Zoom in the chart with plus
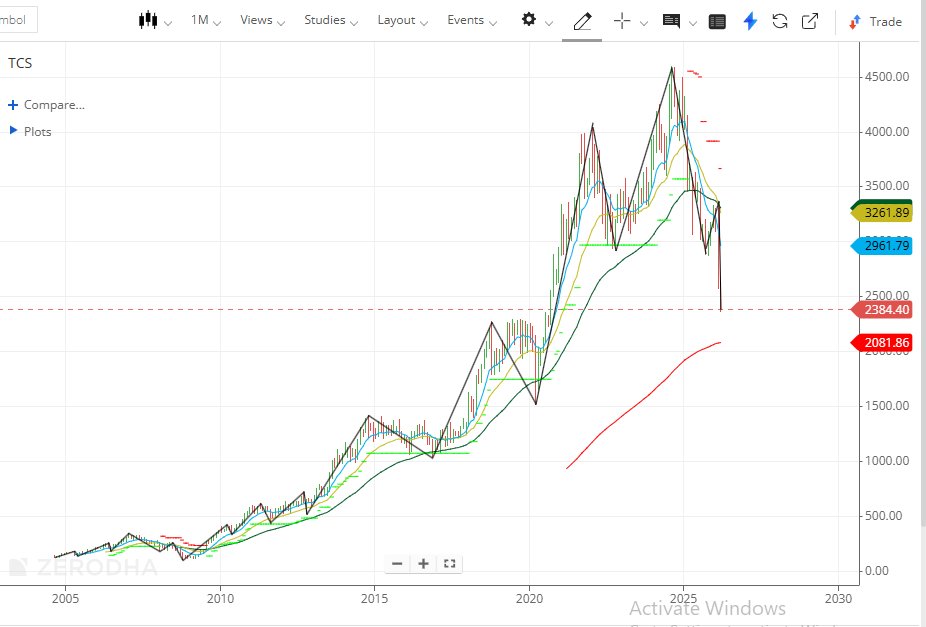 [423, 564]
